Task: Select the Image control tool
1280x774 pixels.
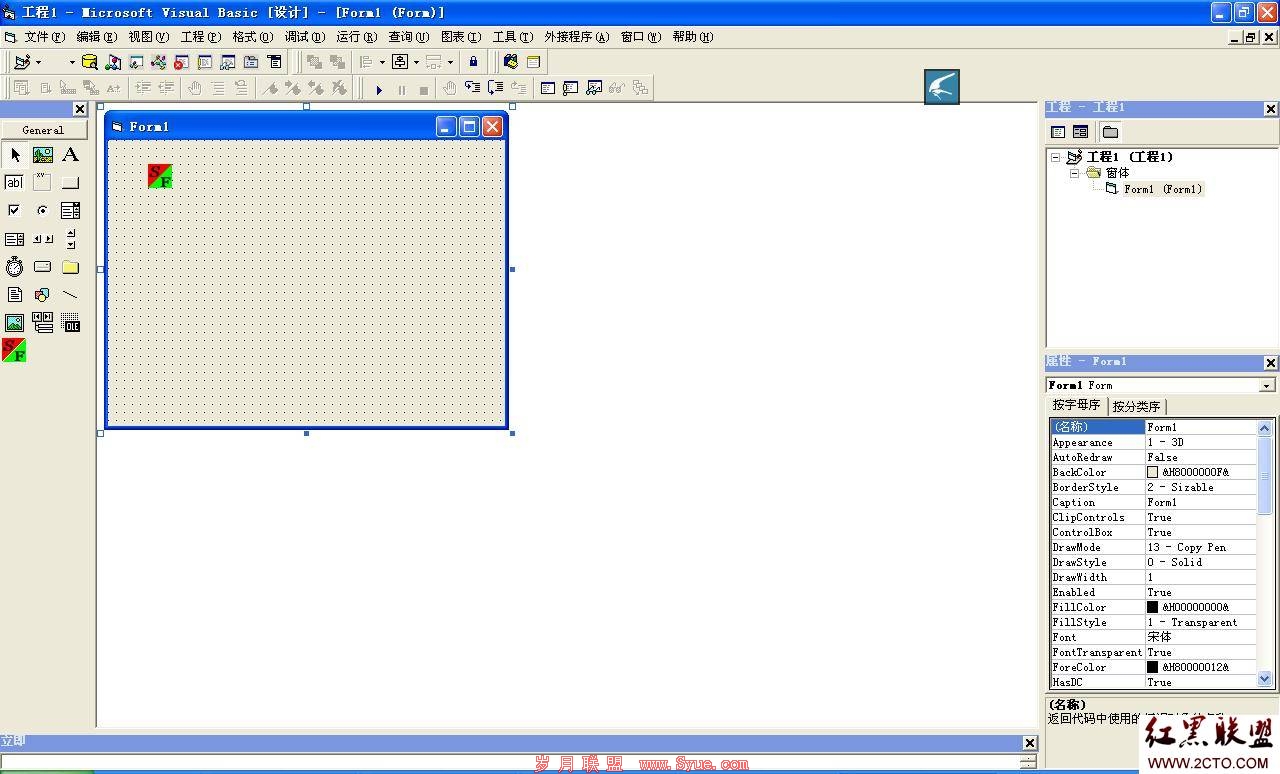Action: coord(14,323)
